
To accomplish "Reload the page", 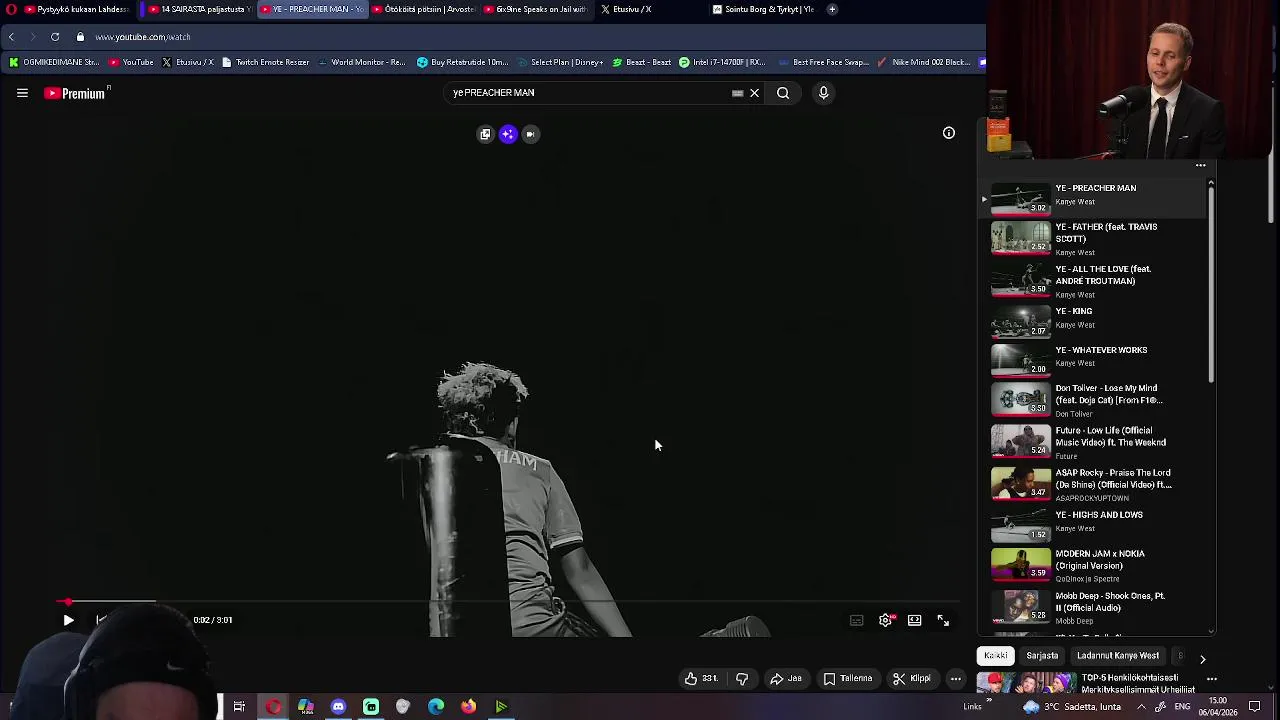I will coord(55,37).
